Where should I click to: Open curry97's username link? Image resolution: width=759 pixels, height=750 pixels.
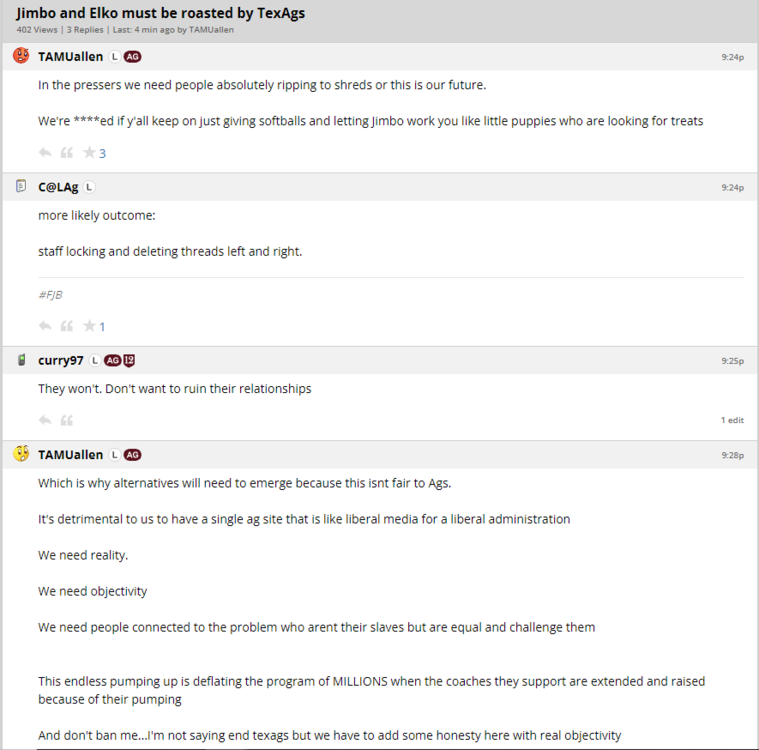[61, 360]
